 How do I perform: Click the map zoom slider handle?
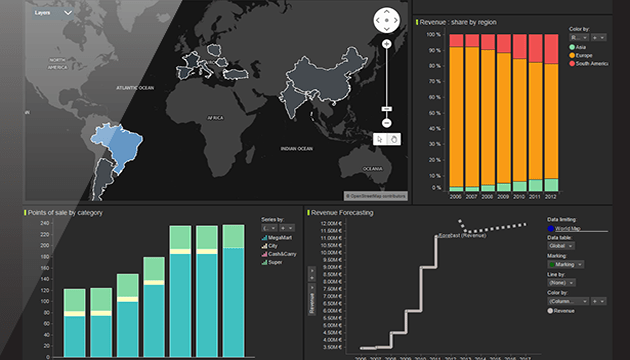point(387,109)
